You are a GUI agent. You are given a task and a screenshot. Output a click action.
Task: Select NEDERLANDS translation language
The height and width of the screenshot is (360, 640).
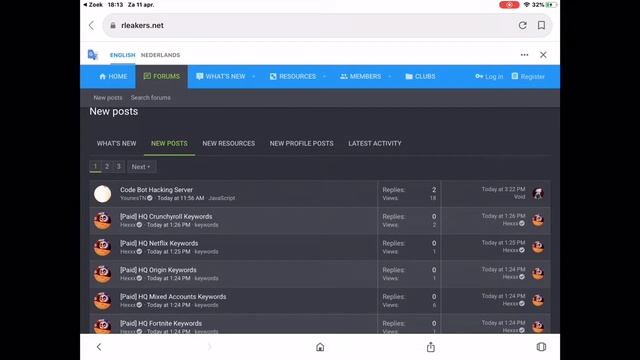160,55
